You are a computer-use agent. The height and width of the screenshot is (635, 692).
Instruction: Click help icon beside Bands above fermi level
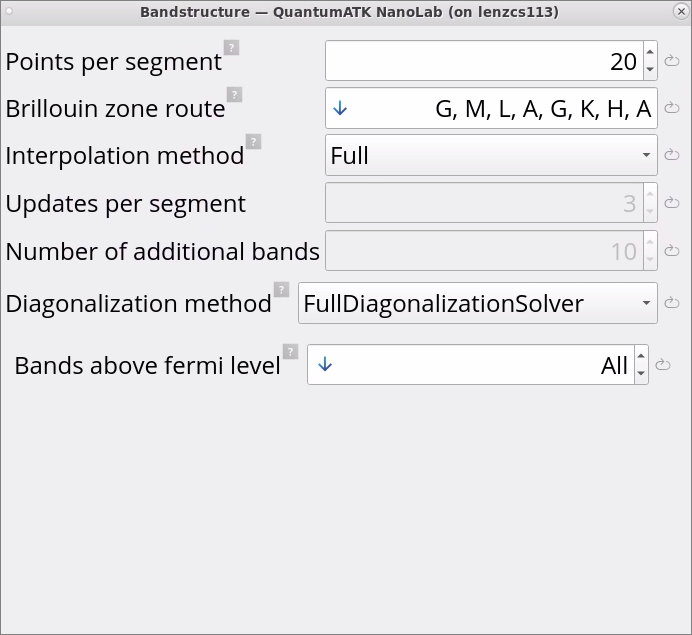290,351
